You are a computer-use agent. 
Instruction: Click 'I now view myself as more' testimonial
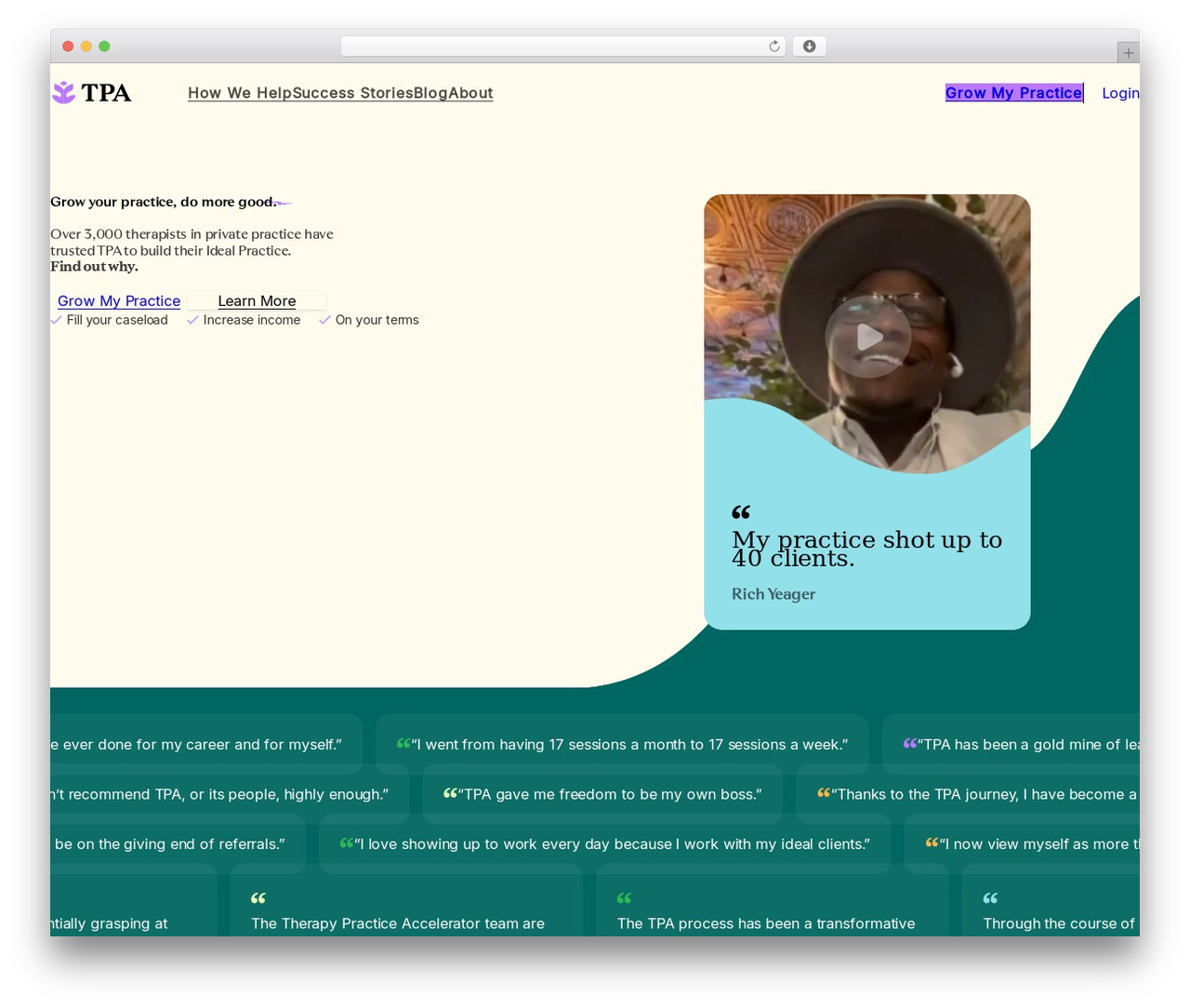pos(1022,844)
